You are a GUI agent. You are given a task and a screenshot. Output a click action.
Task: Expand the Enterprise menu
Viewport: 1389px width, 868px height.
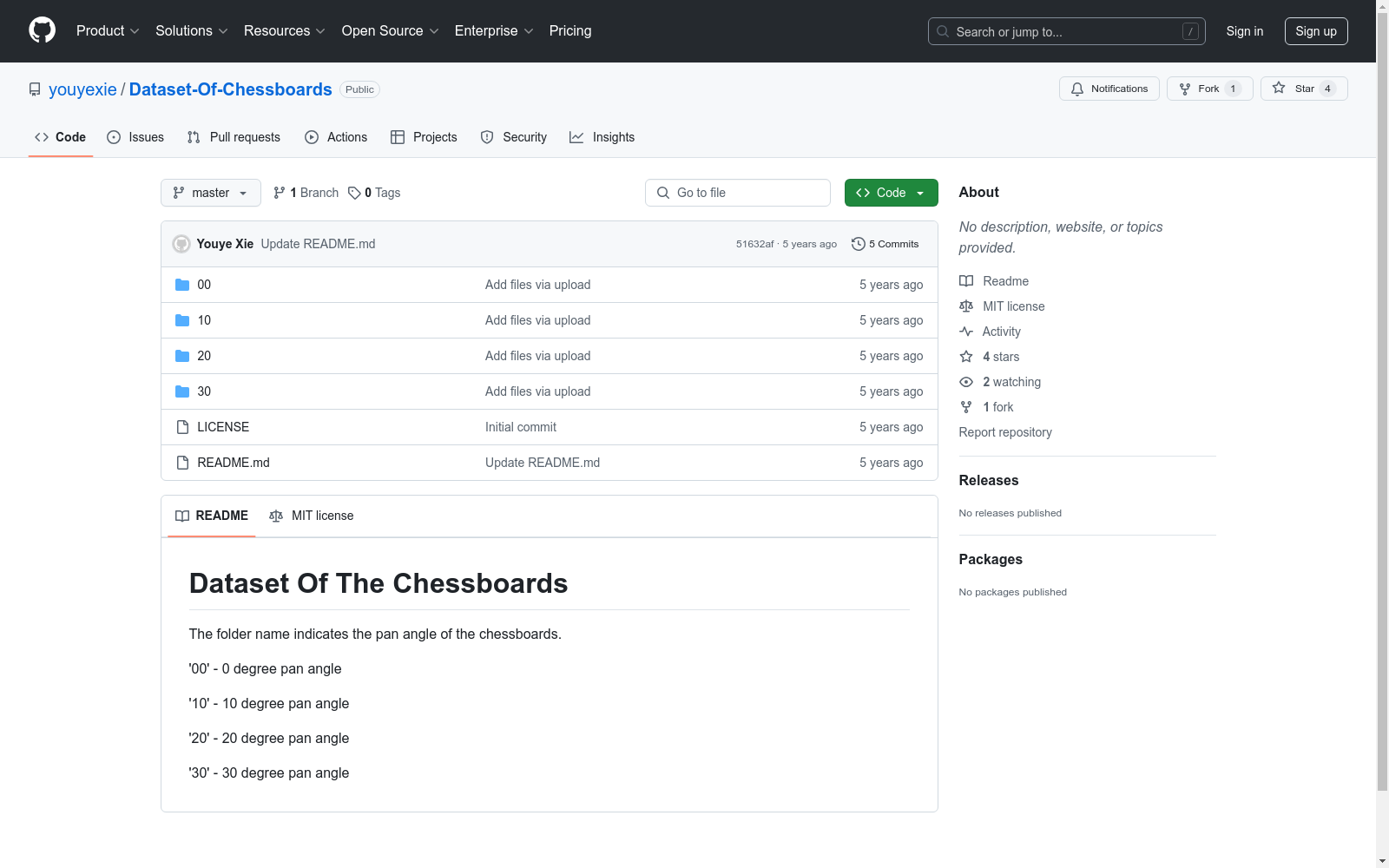click(494, 30)
